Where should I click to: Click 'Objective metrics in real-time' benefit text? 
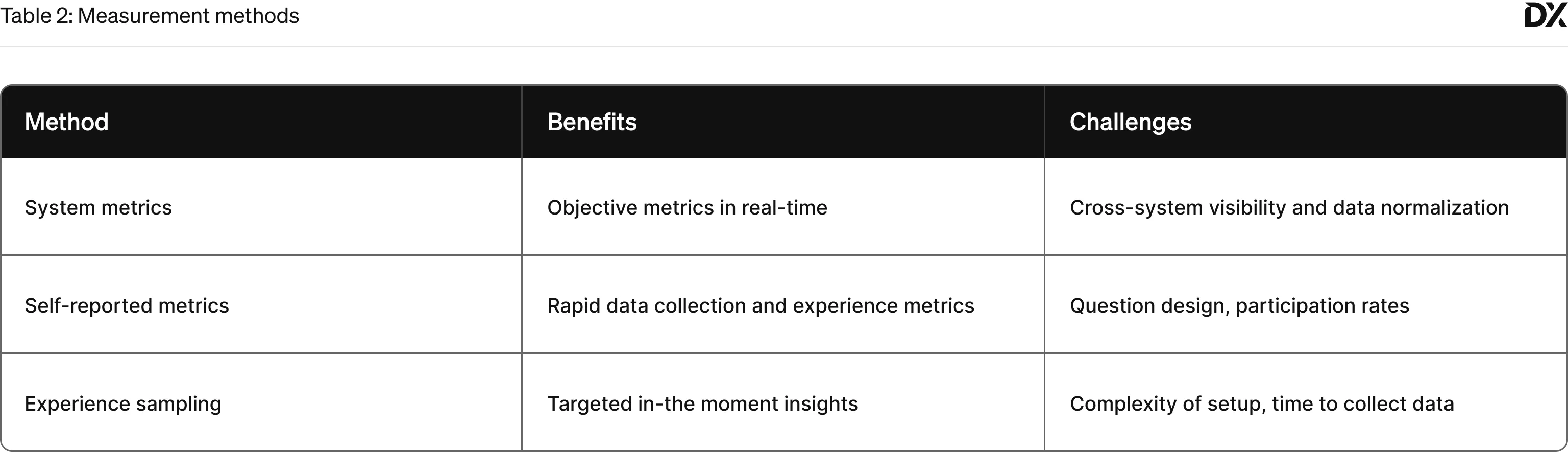(687, 208)
